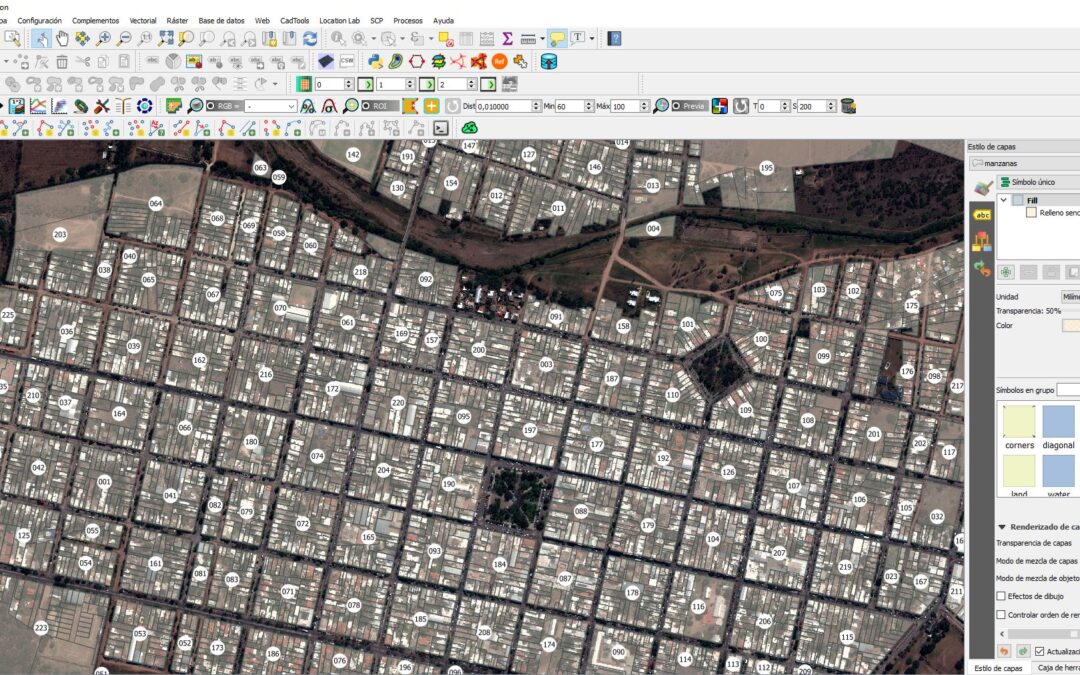Open the Configuración menu
This screenshot has height=675, width=1080.
pyautogui.click(x=39, y=21)
